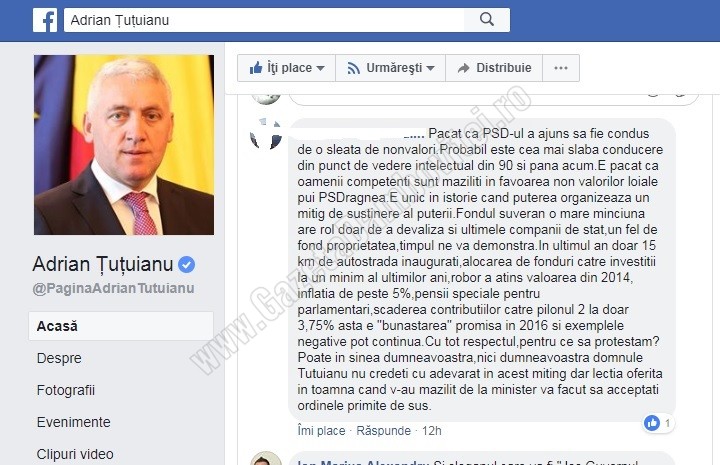Viewport: 720px width, 465px height.
Task: Open the Despre section
Action: point(59,358)
